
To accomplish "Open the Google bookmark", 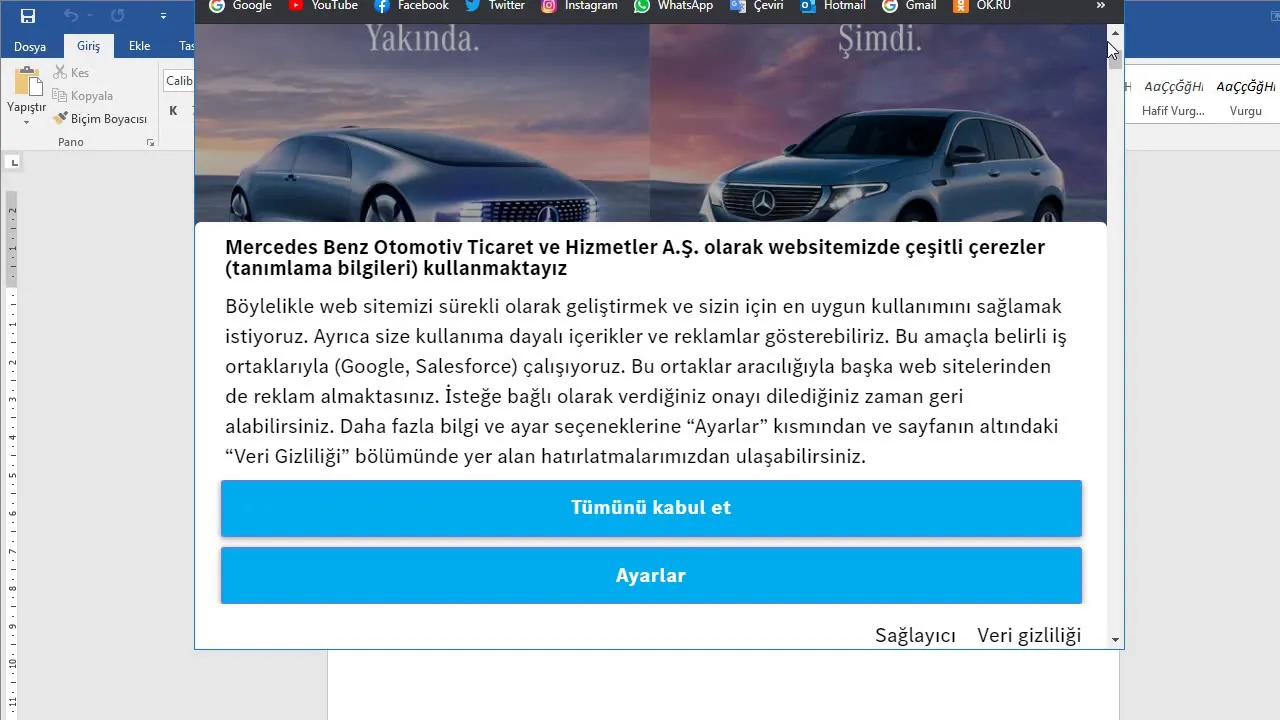I will click(x=240, y=5).
